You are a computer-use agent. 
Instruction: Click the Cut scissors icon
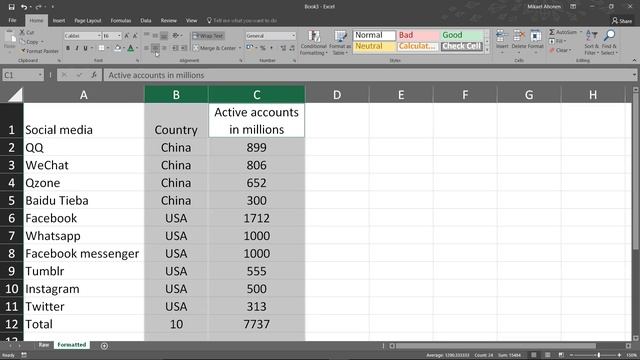[x=22, y=32]
